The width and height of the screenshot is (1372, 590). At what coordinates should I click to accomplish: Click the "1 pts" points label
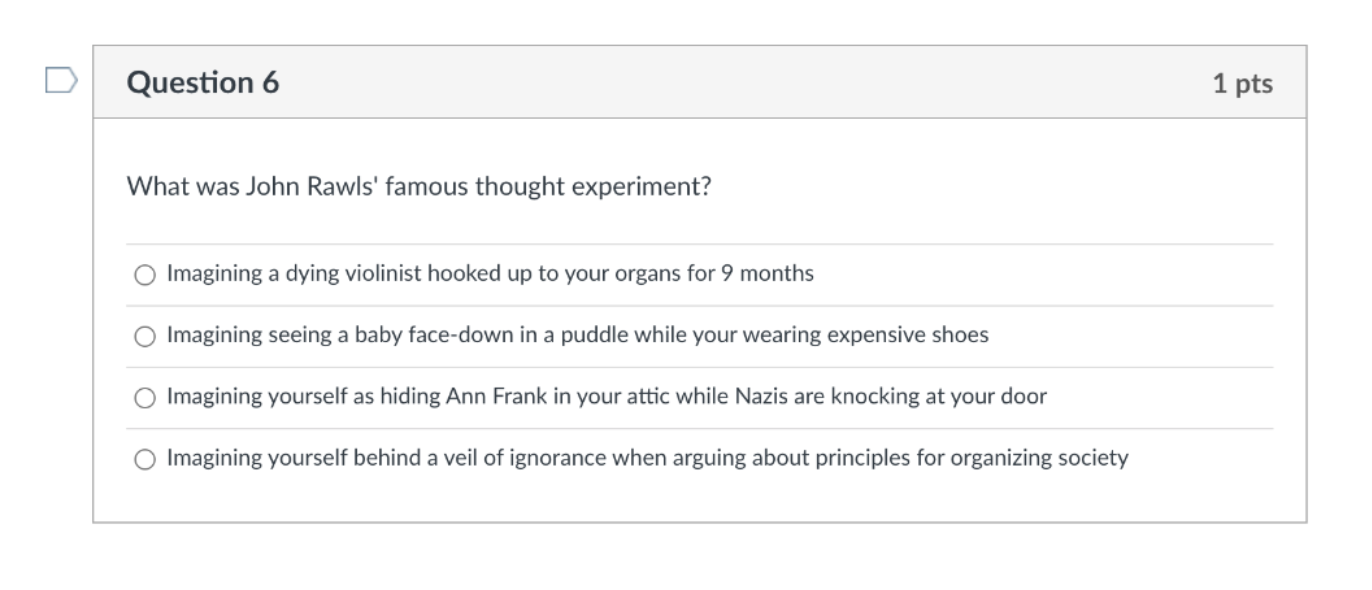[1242, 84]
